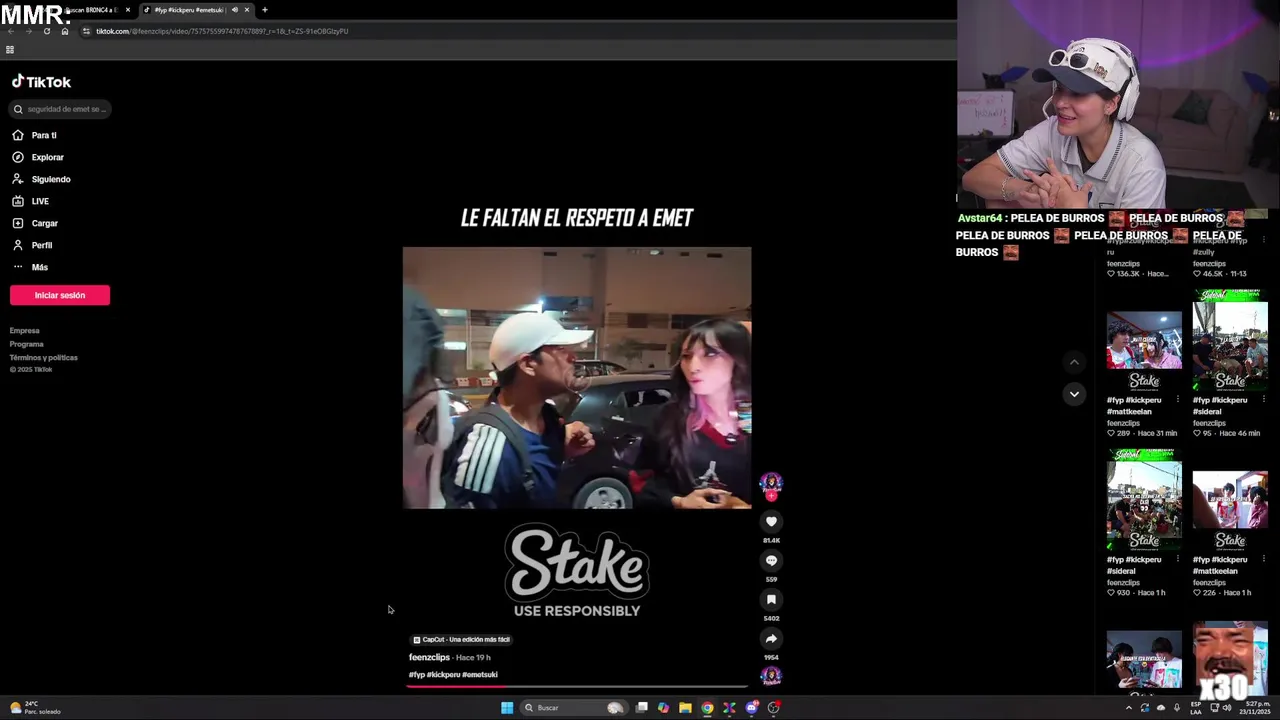
Task: Open the 95 likes #sideral thumbnail
Action: (1230, 340)
